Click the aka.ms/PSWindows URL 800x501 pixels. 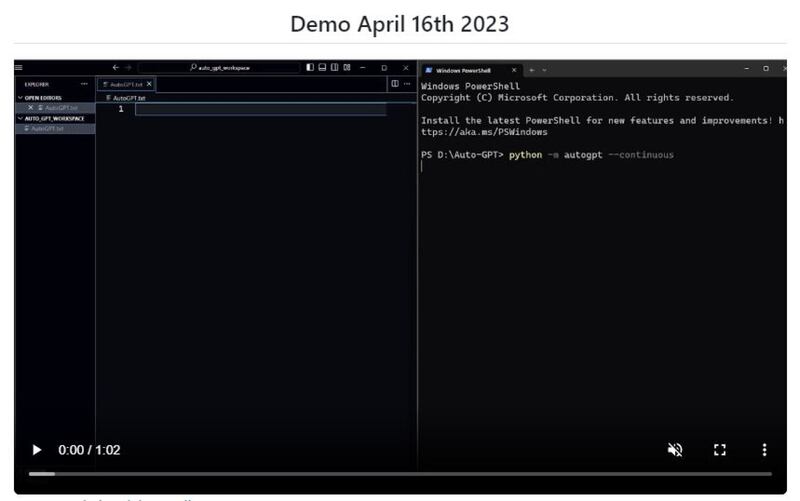point(484,132)
